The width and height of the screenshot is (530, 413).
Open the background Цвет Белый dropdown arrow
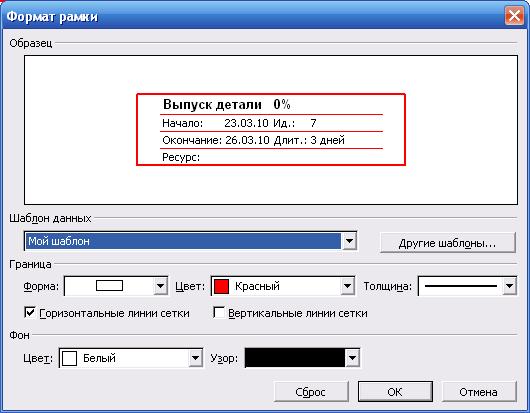point(195,358)
